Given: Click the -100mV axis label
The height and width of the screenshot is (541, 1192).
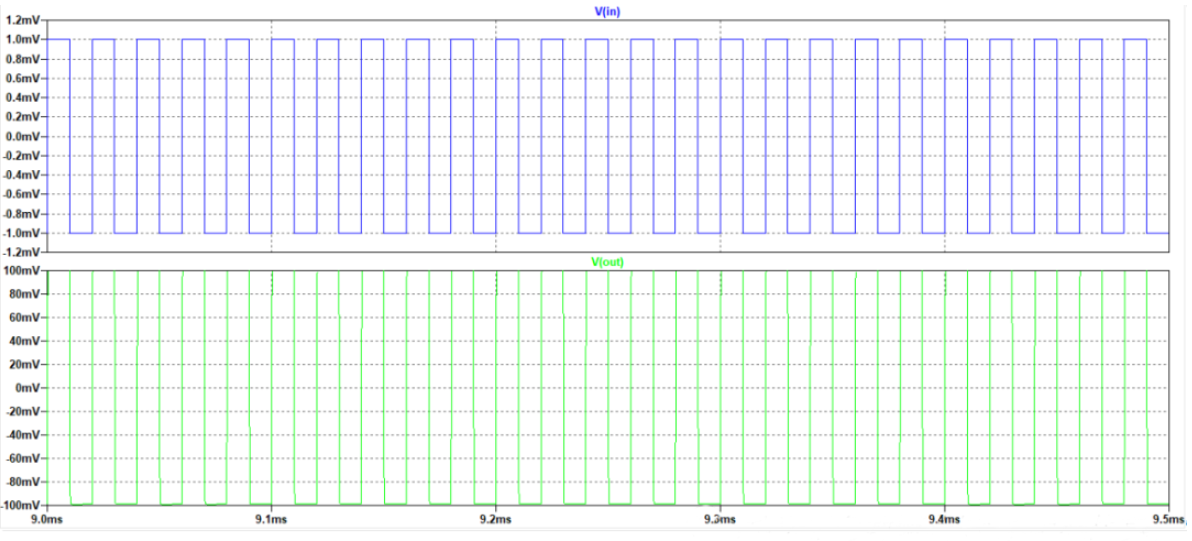Looking at the screenshot, I should [x=23, y=505].
